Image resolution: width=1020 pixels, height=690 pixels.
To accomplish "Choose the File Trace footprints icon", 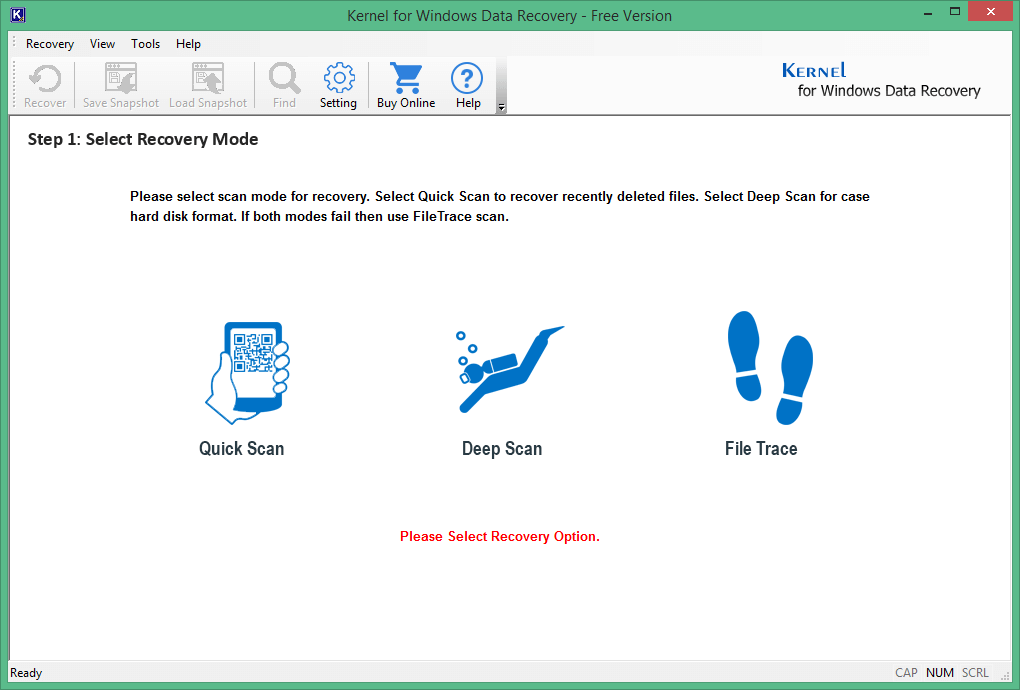I will click(x=770, y=367).
